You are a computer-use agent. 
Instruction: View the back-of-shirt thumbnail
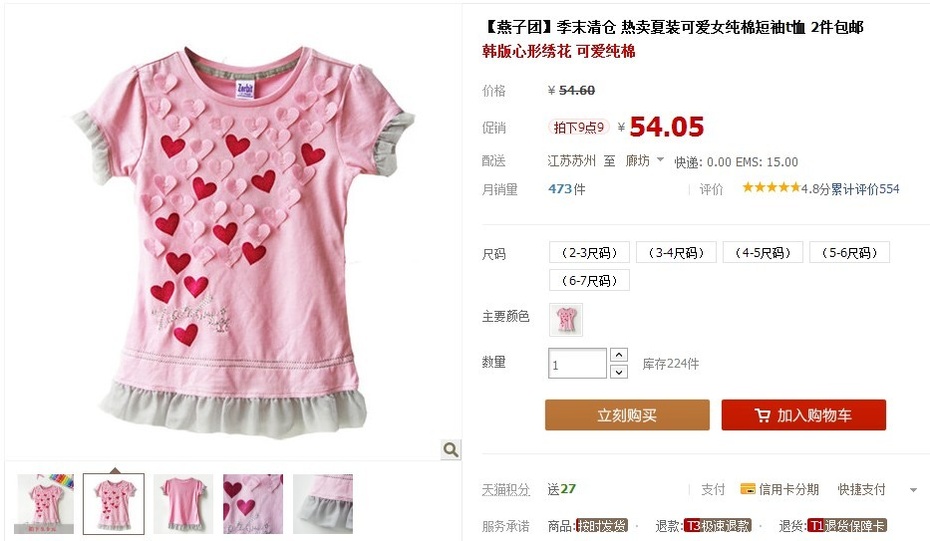(x=183, y=504)
